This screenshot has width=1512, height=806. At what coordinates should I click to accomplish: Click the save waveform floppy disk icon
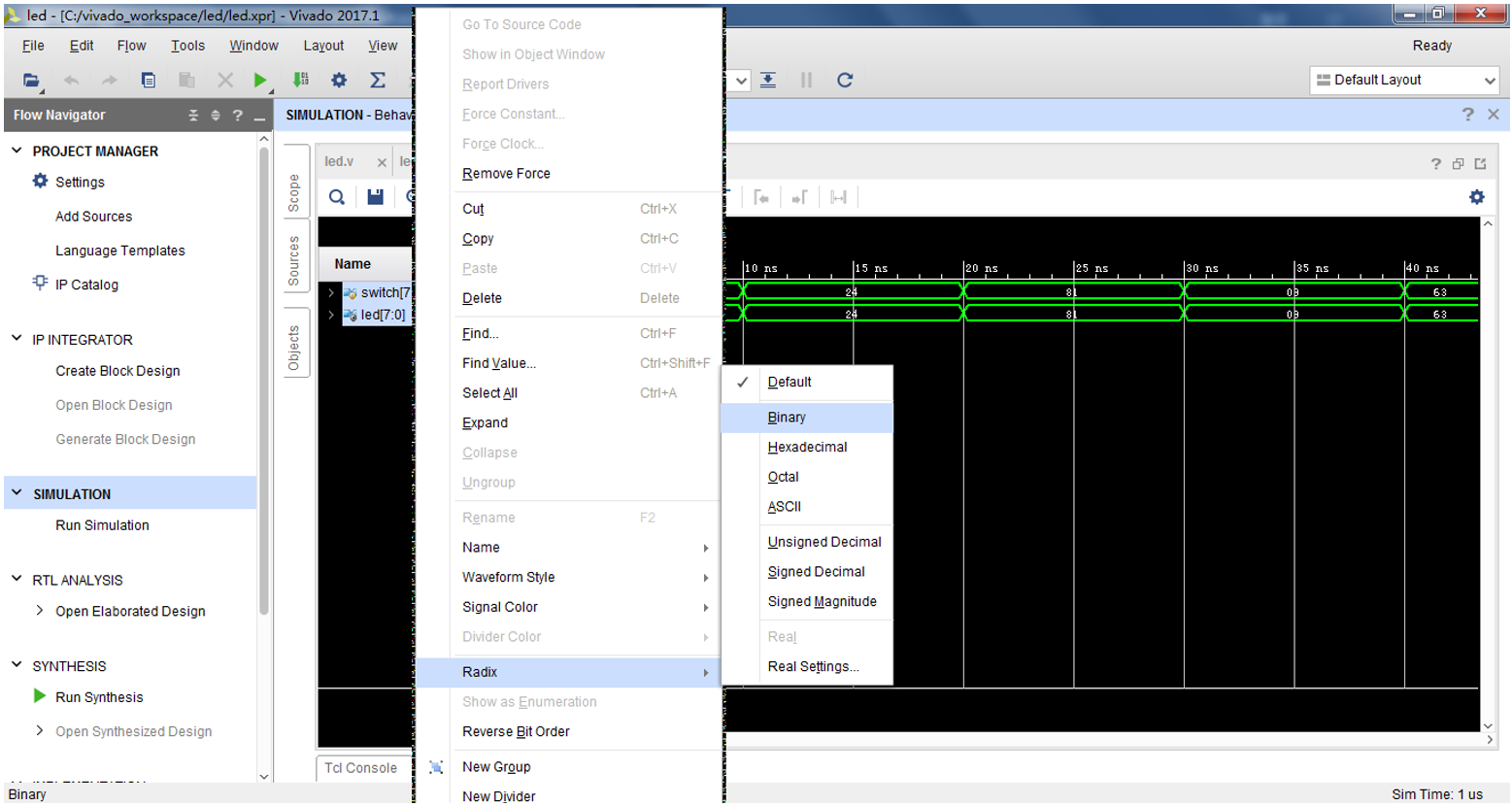point(375,197)
